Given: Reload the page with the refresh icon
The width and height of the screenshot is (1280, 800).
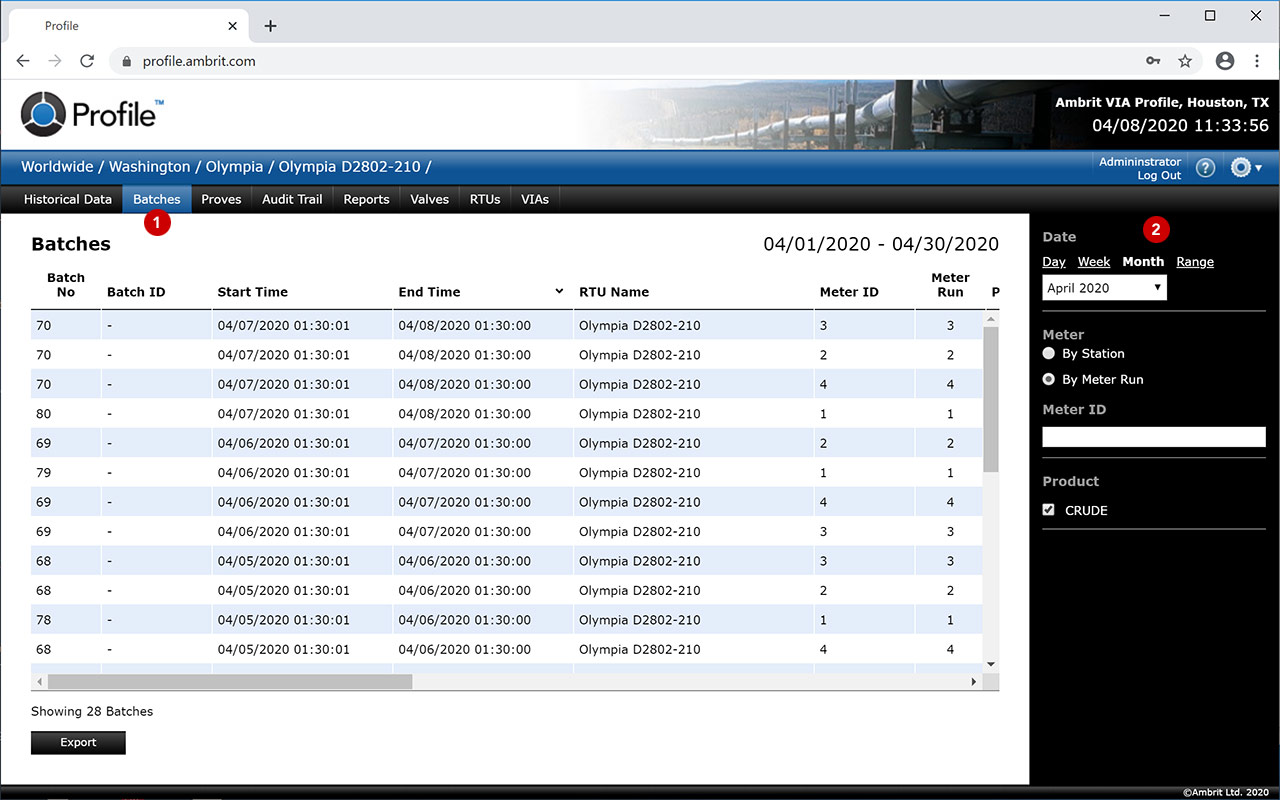Looking at the screenshot, I should pyautogui.click(x=87, y=61).
